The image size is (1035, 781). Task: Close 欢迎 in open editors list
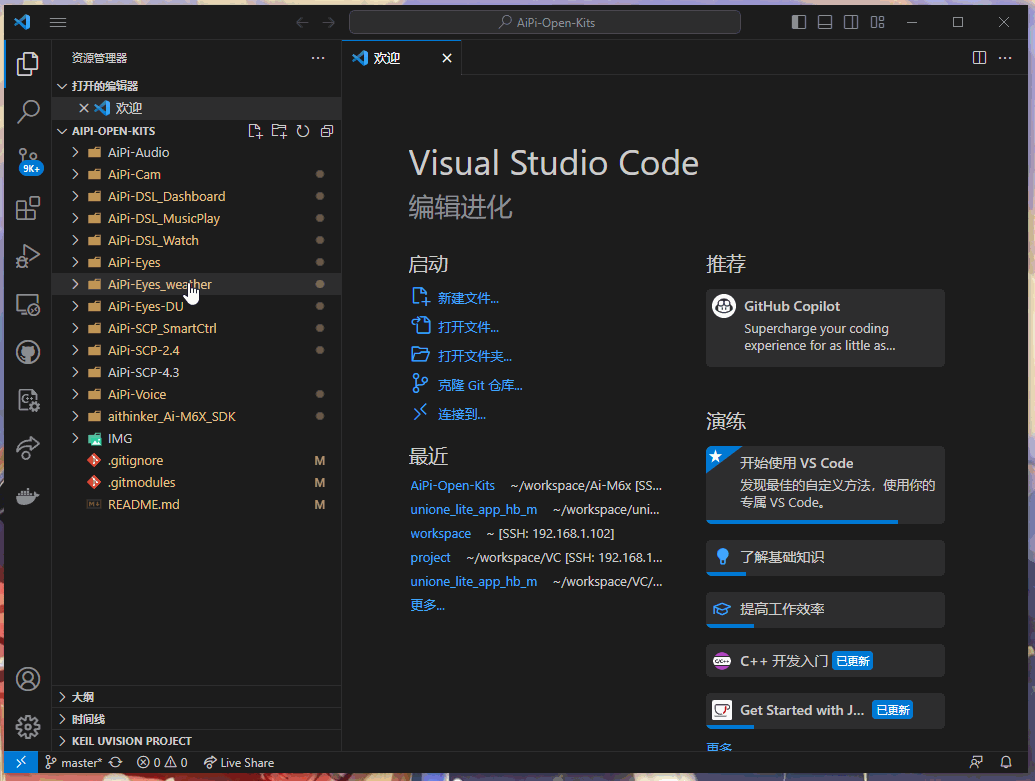click(84, 108)
